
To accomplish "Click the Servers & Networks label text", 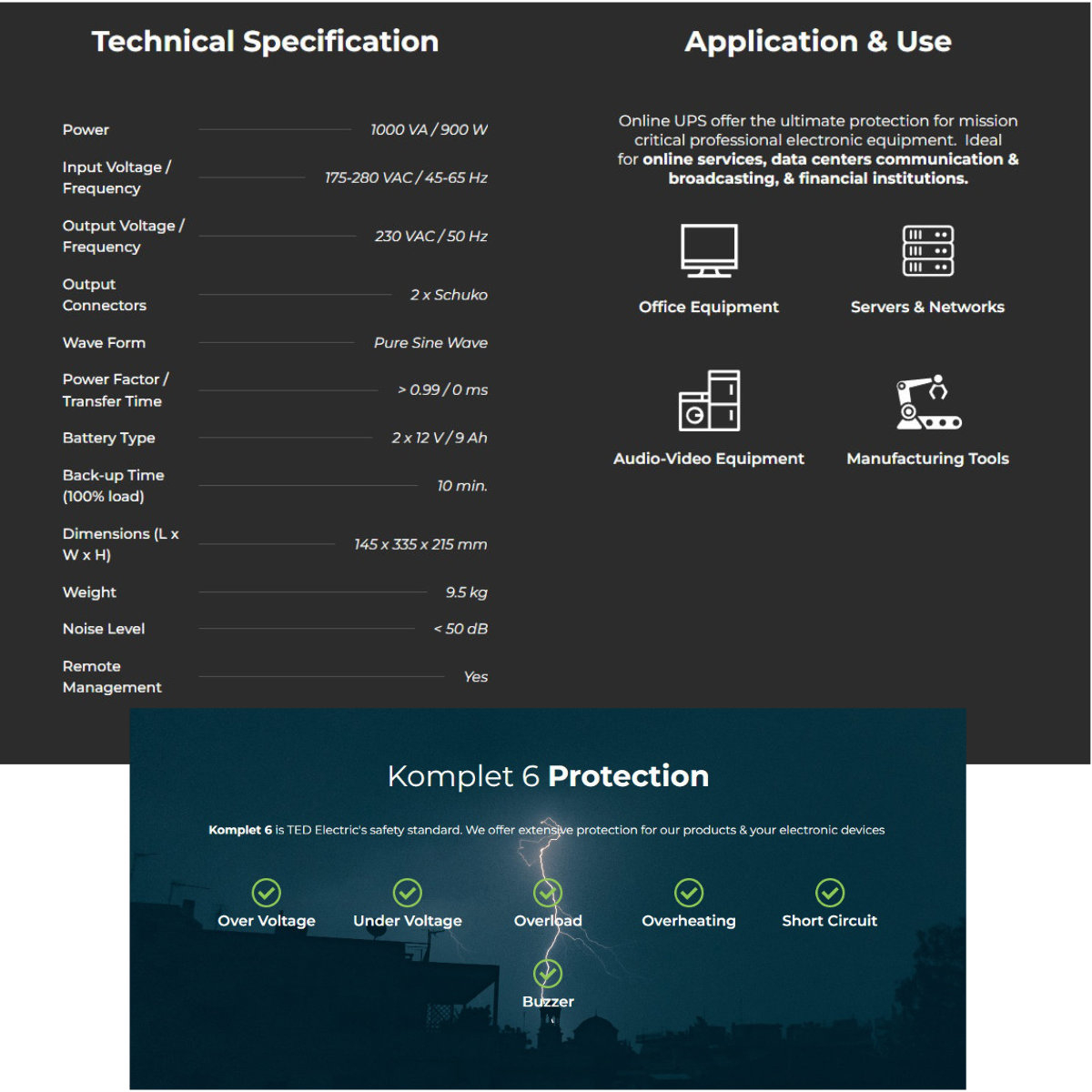I will pyautogui.click(x=927, y=307).
